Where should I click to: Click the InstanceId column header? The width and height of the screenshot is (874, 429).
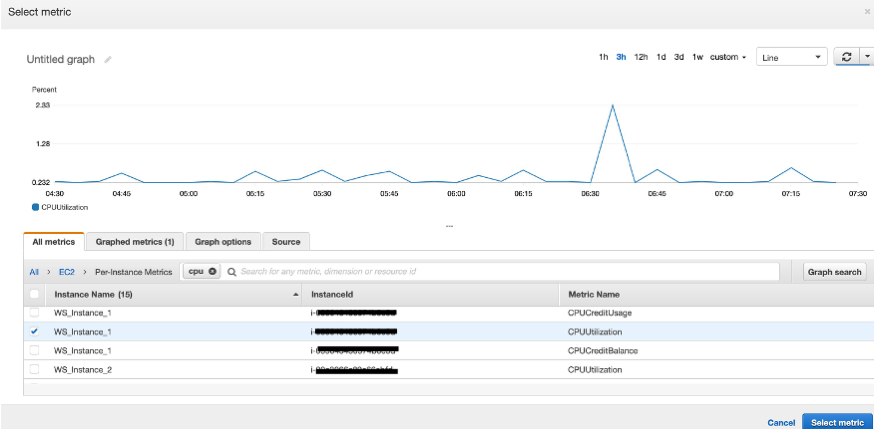click(332, 294)
